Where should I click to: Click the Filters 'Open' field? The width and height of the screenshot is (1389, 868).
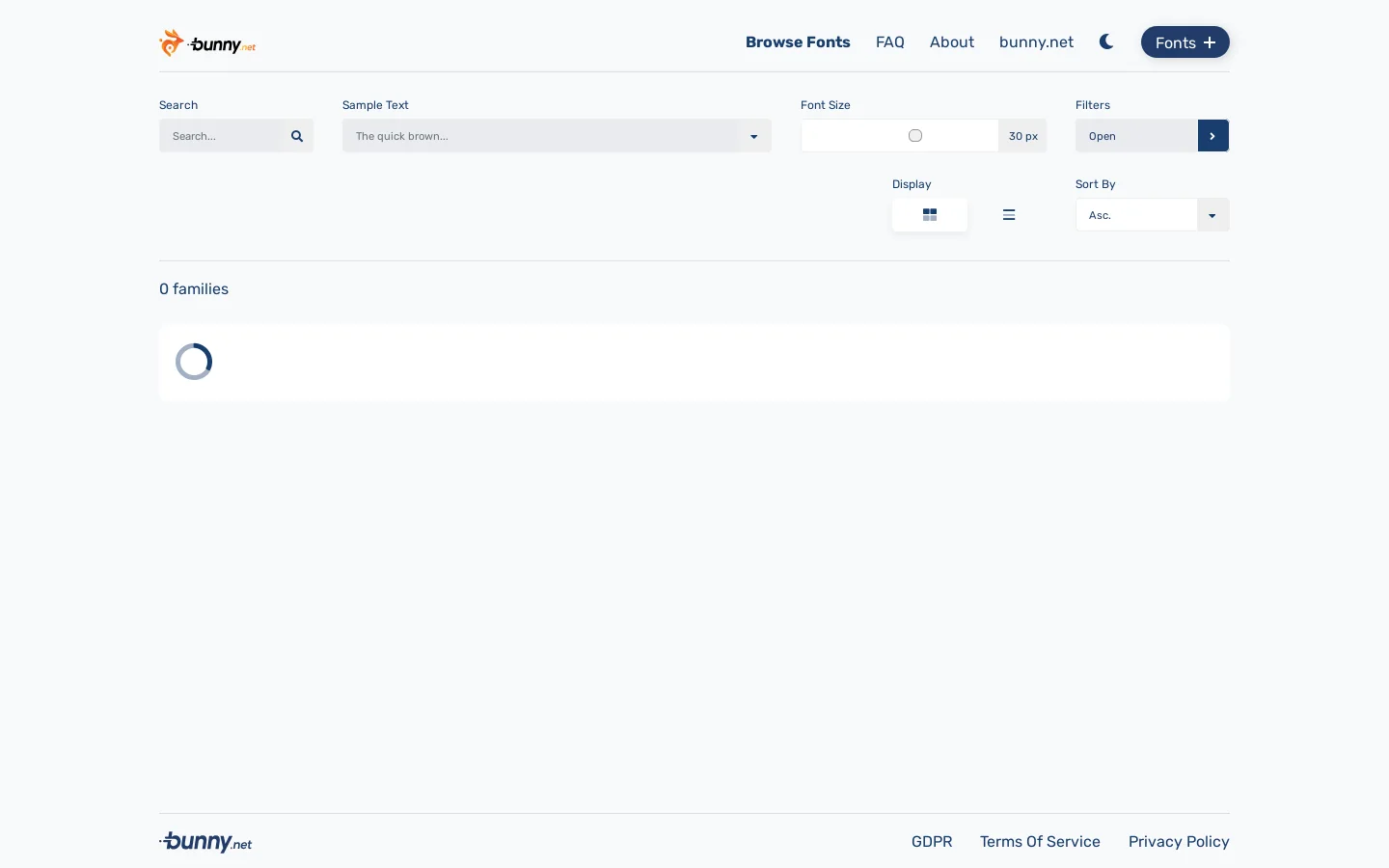click(1136, 136)
